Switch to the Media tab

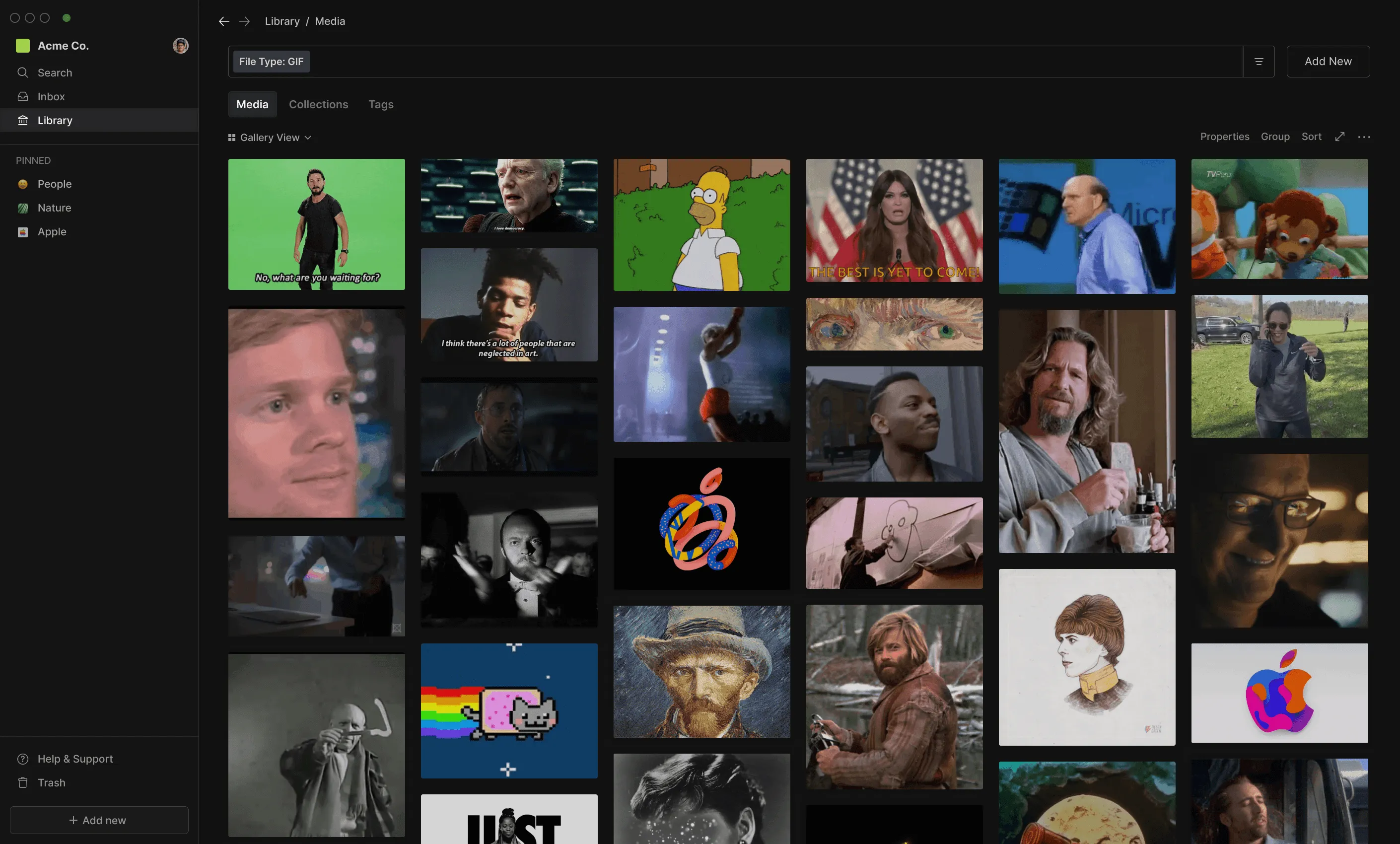[x=252, y=104]
